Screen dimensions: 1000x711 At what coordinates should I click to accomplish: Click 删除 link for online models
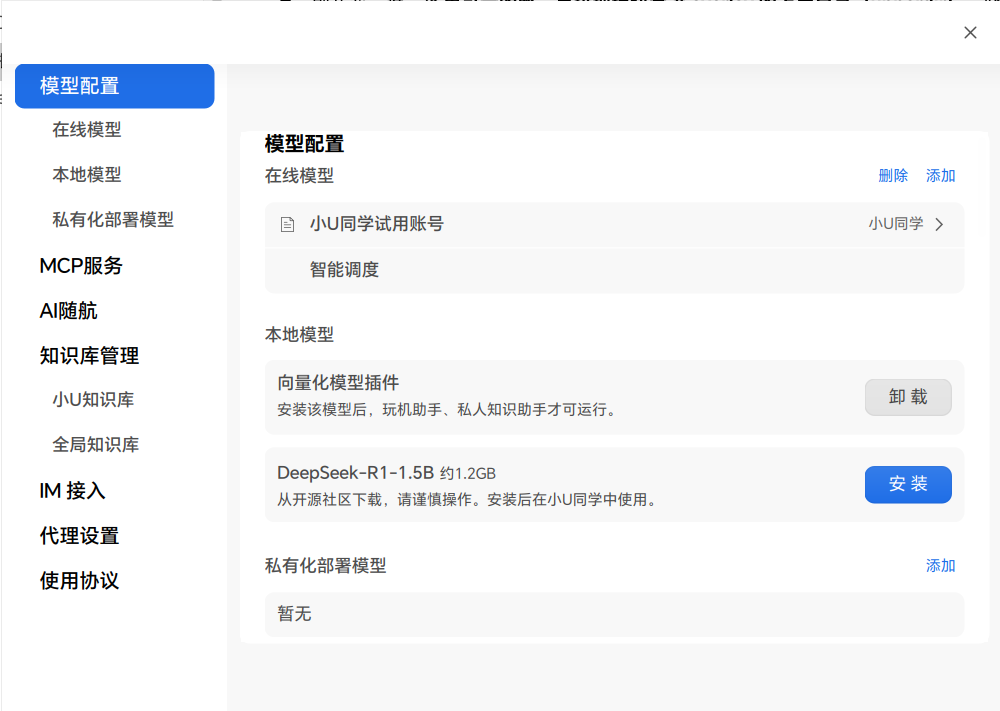pyautogui.click(x=893, y=176)
